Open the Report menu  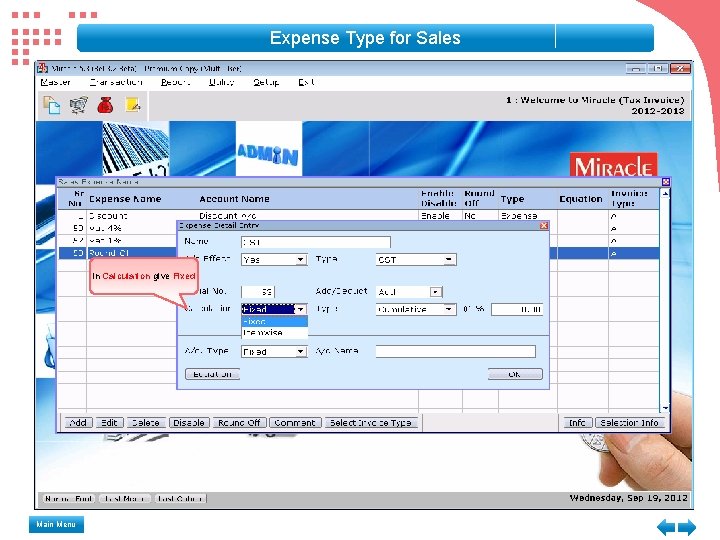click(x=175, y=82)
